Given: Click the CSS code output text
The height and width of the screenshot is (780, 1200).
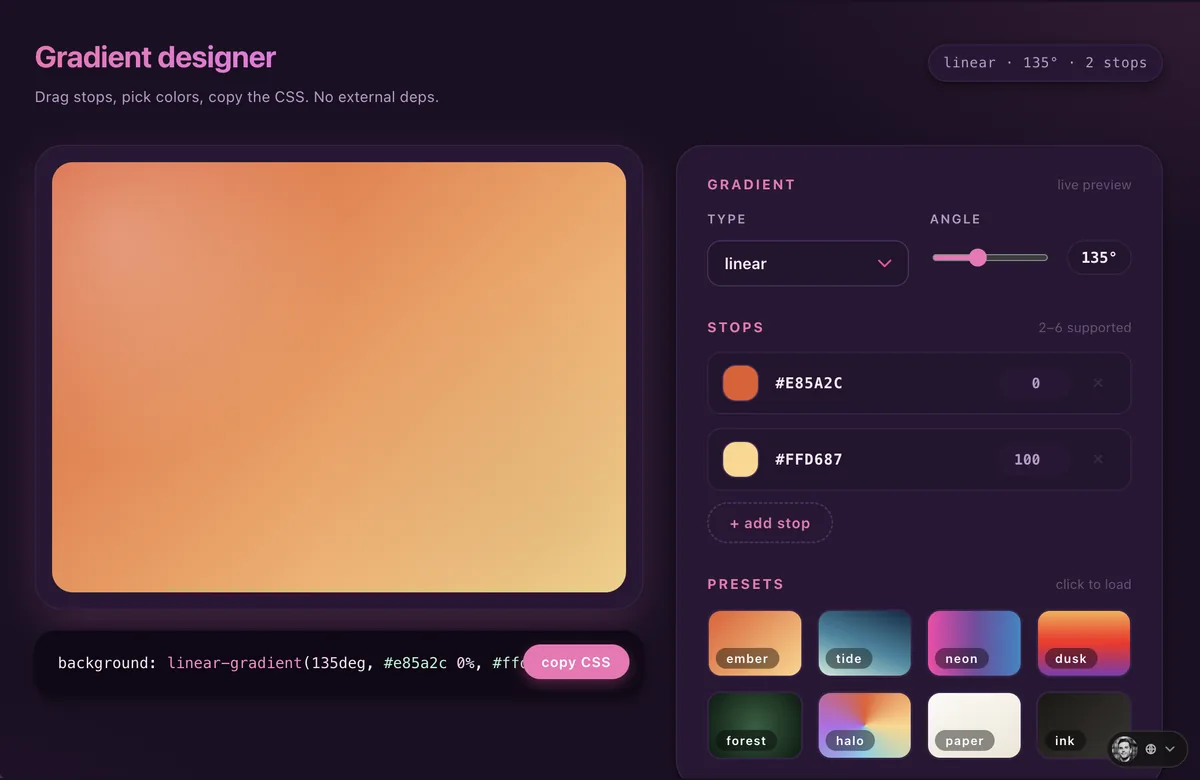Looking at the screenshot, I should (x=290, y=662).
